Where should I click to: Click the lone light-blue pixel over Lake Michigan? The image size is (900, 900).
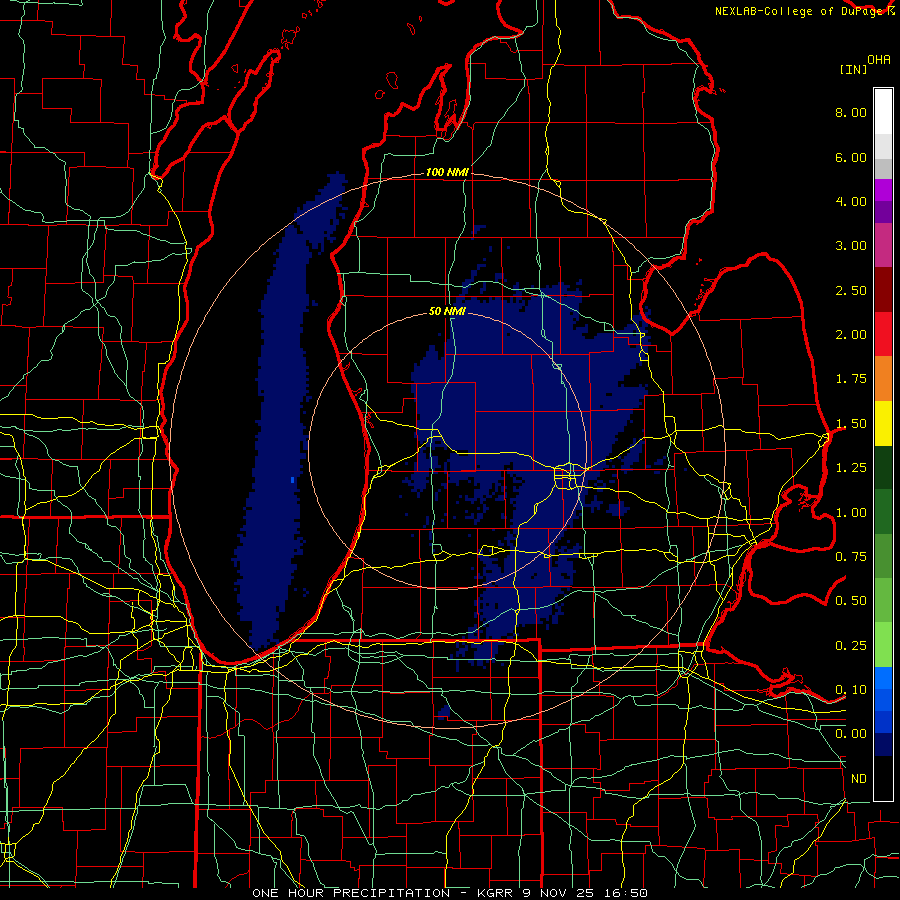pyautogui.click(x=293, y=480)
